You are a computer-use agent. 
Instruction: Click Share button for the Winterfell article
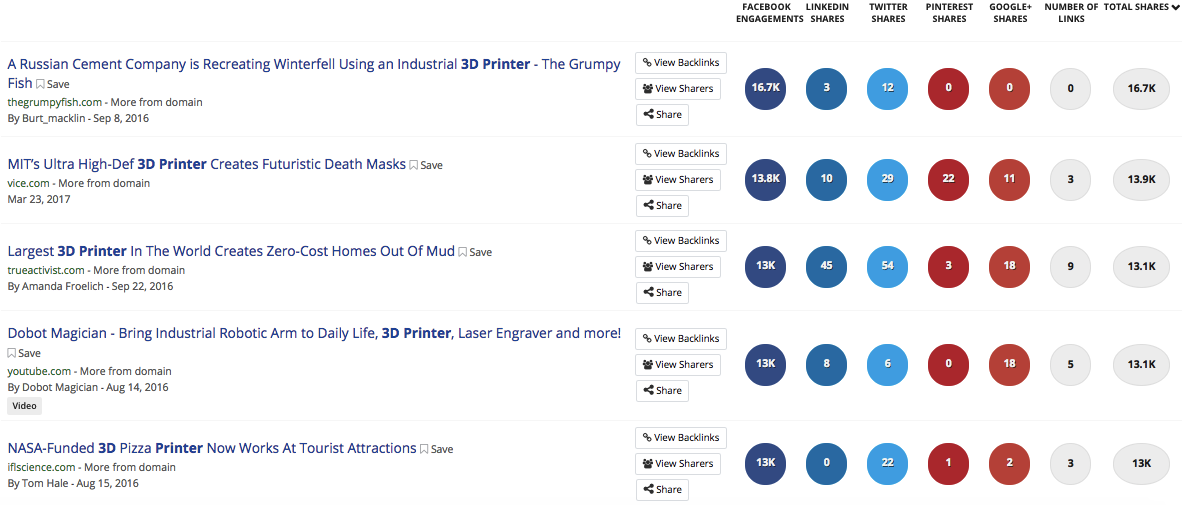point(662,115)
